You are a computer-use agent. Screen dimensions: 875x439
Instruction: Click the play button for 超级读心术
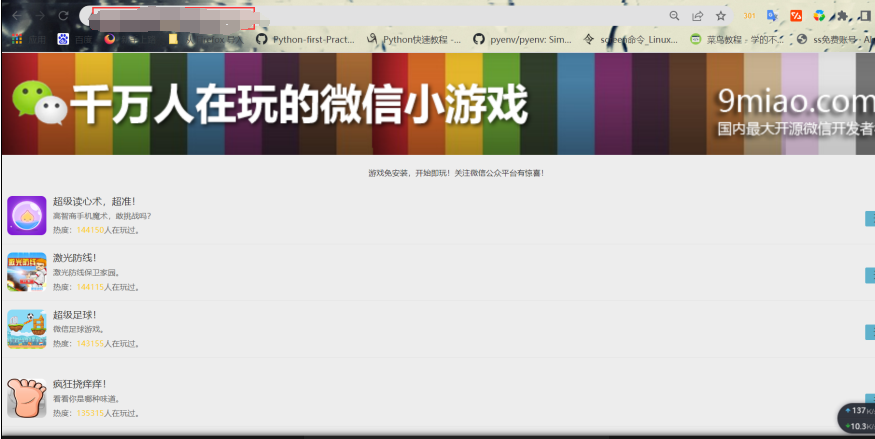[x=870, y=219]
